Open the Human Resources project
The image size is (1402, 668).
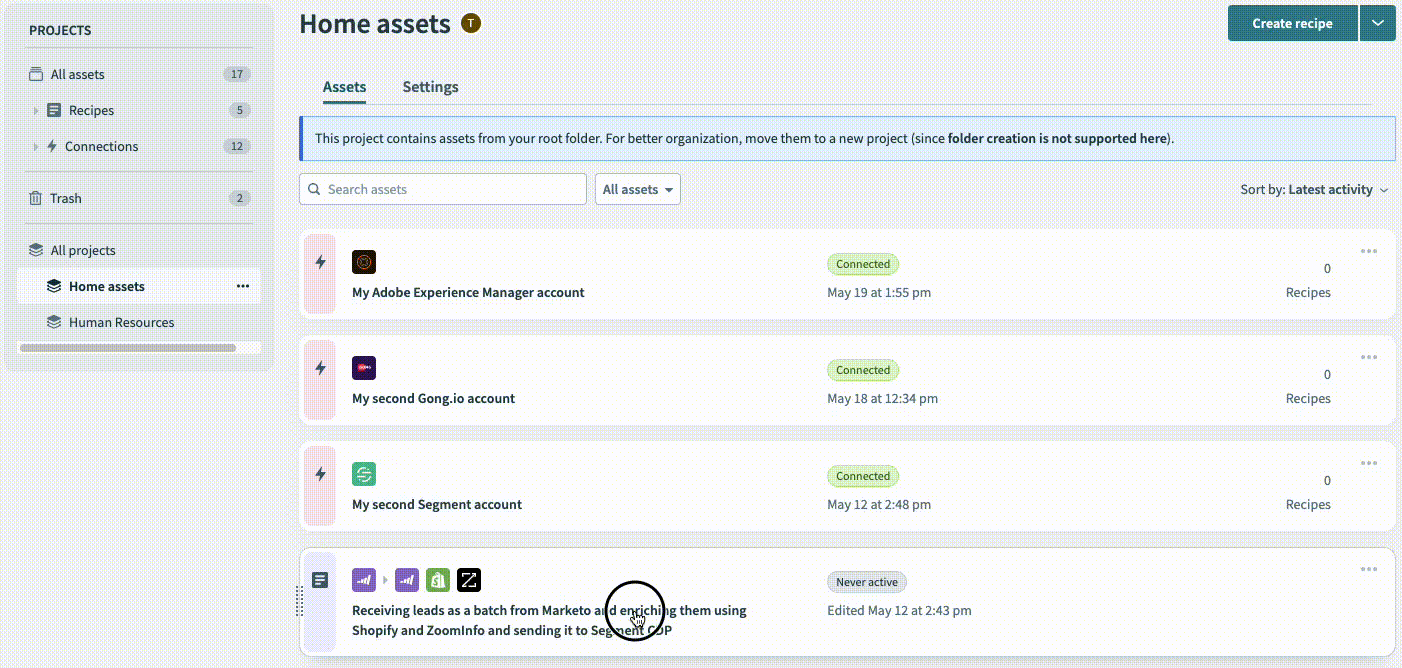point(121,322)
